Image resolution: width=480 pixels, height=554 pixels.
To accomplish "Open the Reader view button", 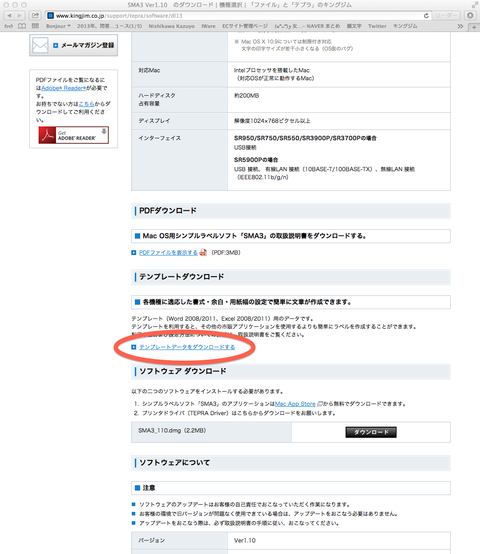I will click(x=446, y=16).
